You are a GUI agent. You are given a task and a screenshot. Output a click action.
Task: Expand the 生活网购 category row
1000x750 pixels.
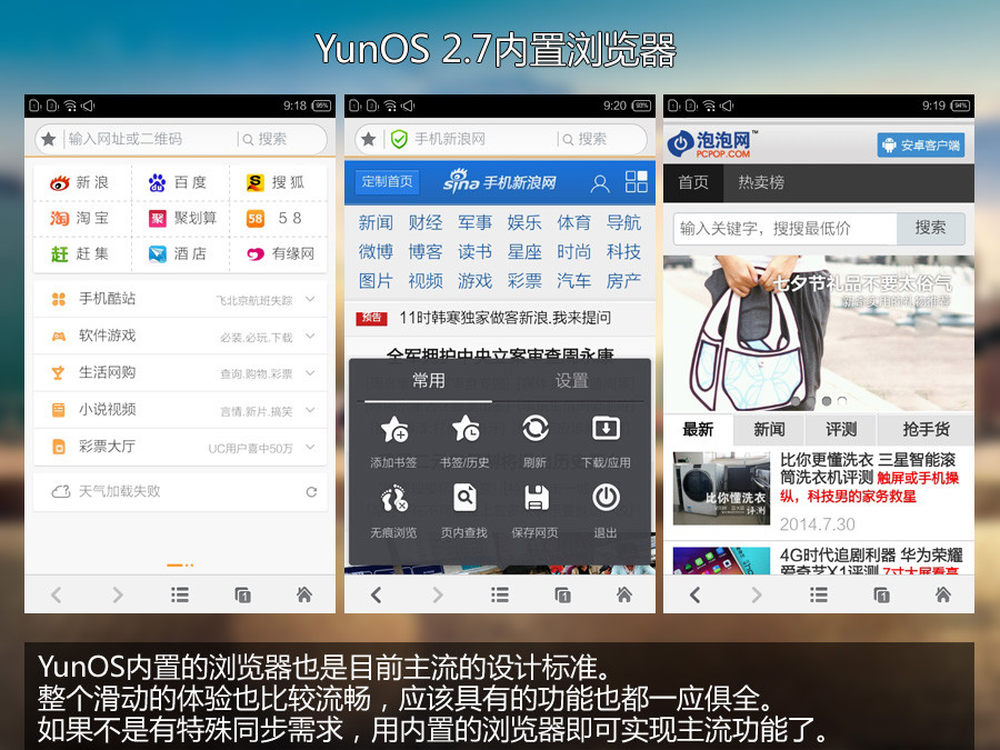coord(180,372)
